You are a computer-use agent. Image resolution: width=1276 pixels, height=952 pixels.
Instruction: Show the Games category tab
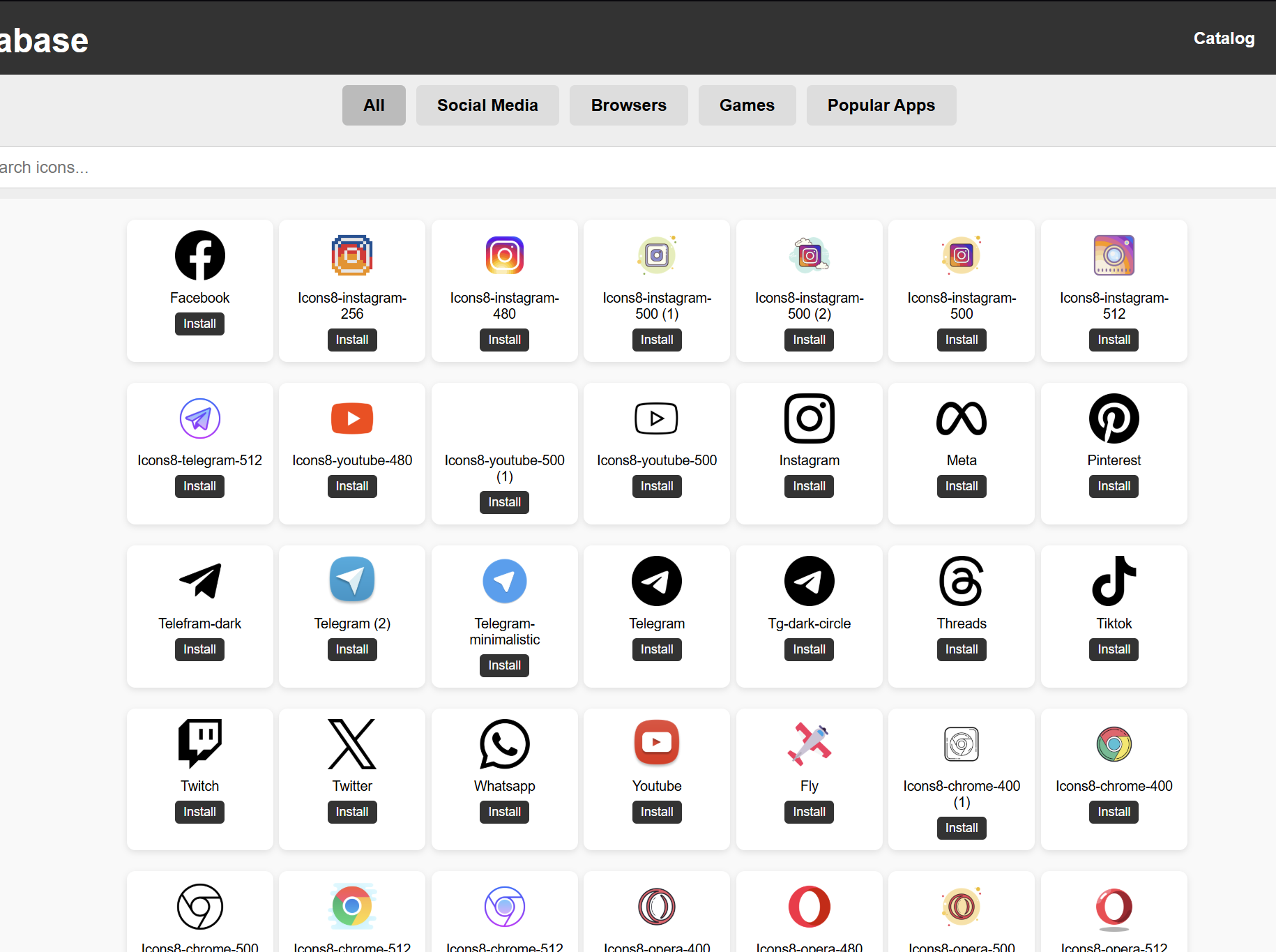click(x=747, y=105)
